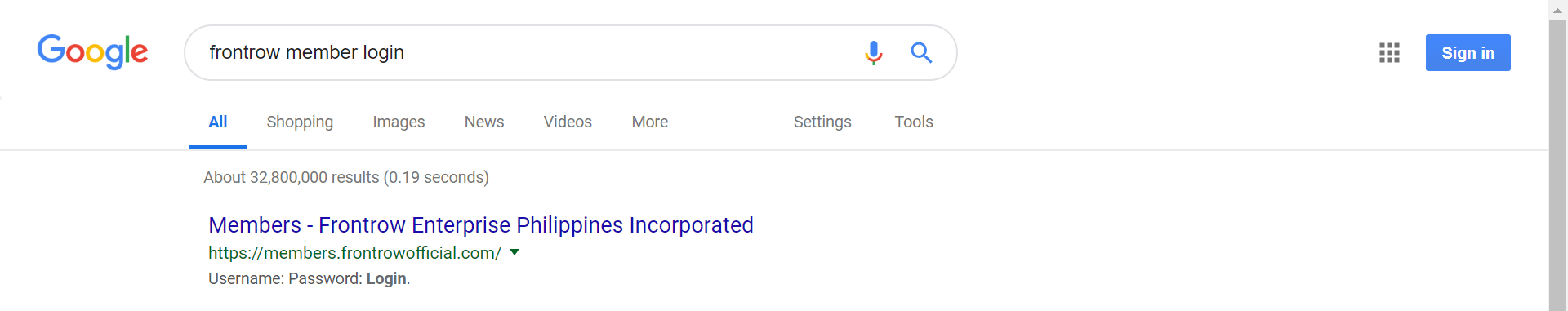Open the Settings menu
Image resolution: width=1568 pixels, height=311 pixels.
(x=822, y=122)
